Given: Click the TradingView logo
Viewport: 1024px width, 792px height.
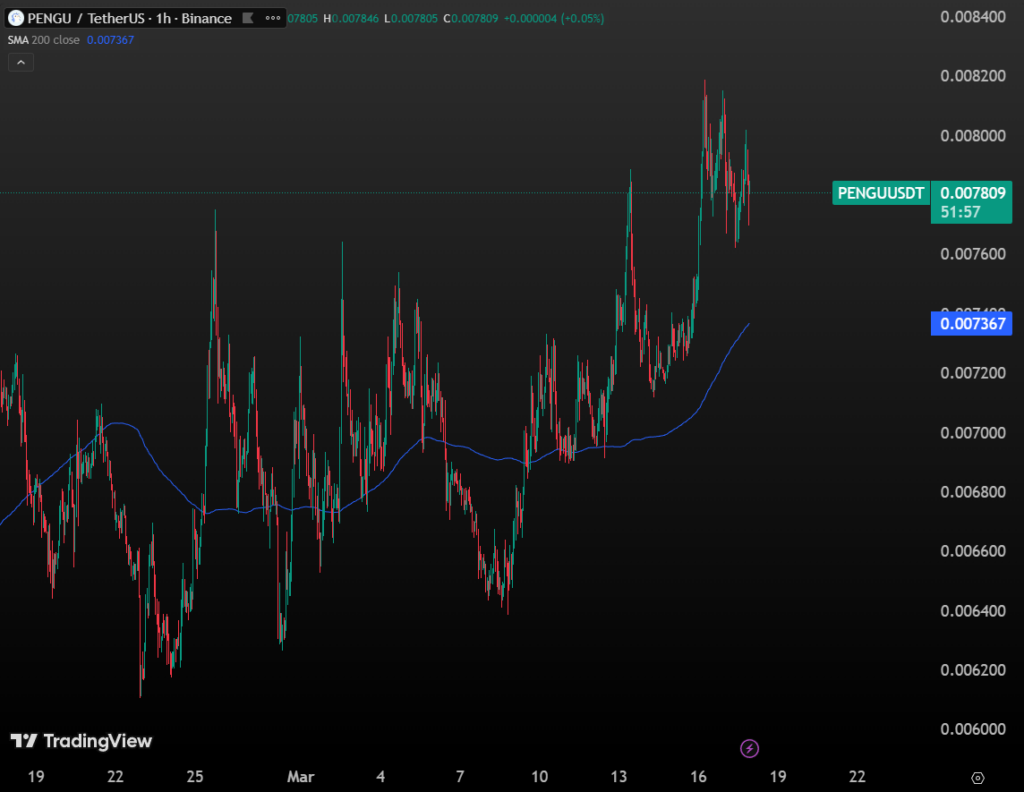Looking at the screenshot, I should pyautogui.click(x=81, y=741).
